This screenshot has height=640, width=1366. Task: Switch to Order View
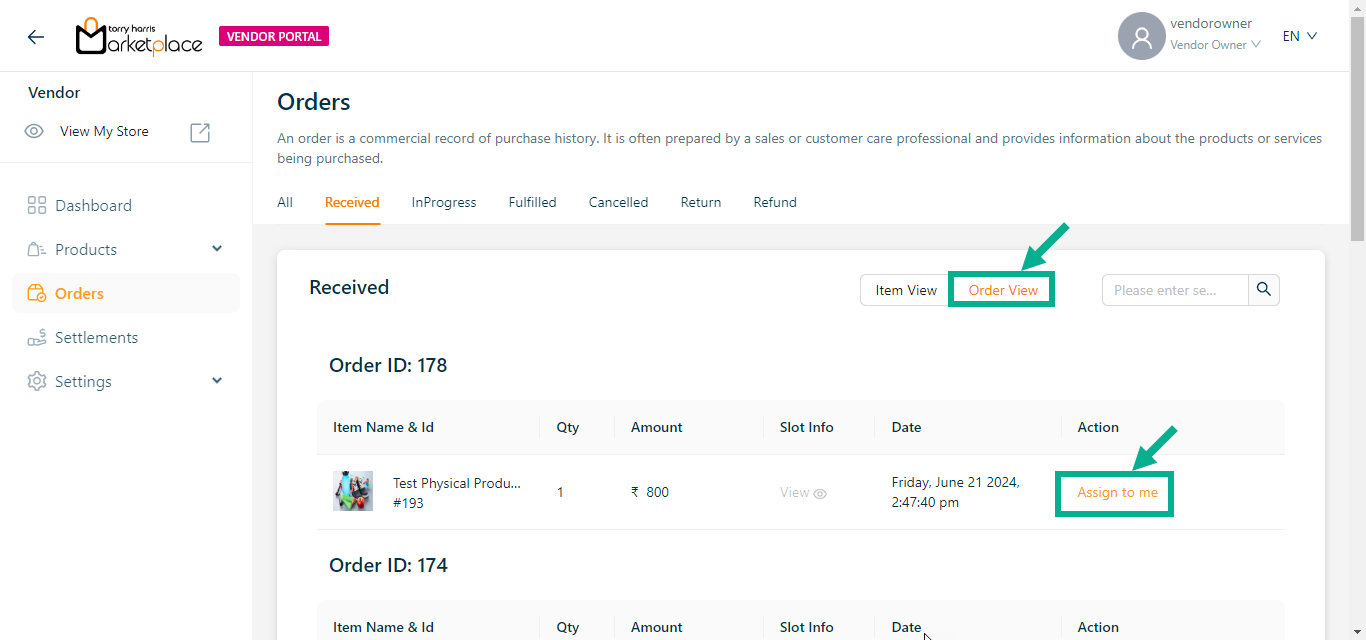pos(1002,290)
